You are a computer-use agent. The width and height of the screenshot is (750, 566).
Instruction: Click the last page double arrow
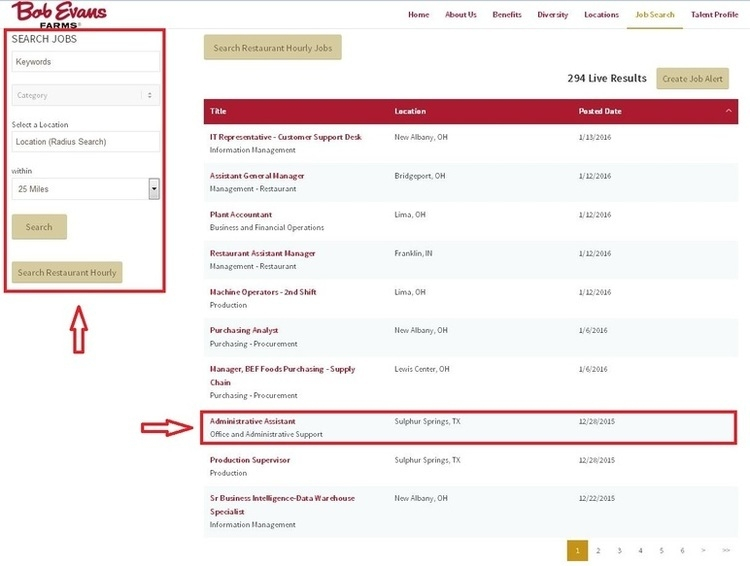tap(726, 551)
